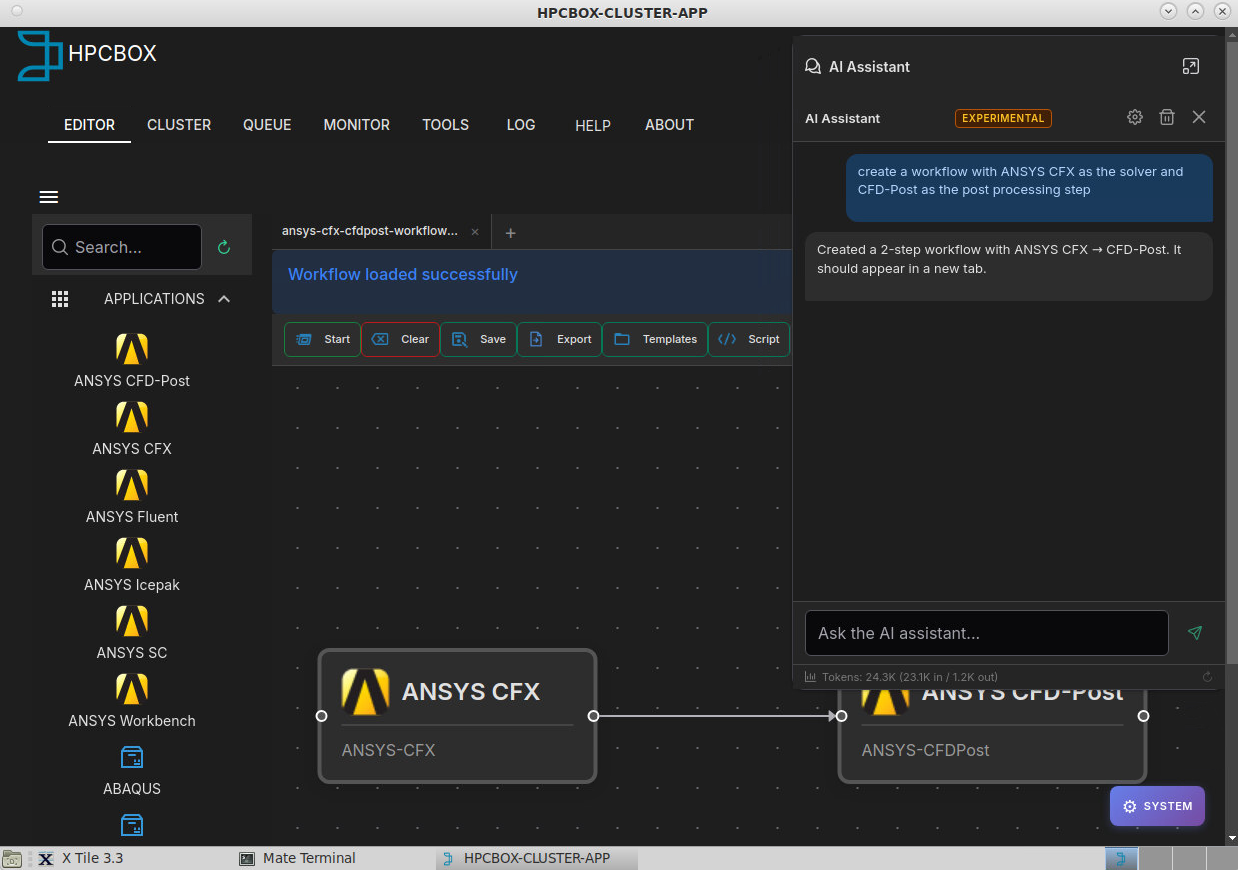Close the AI Assistant panel

1199,117
